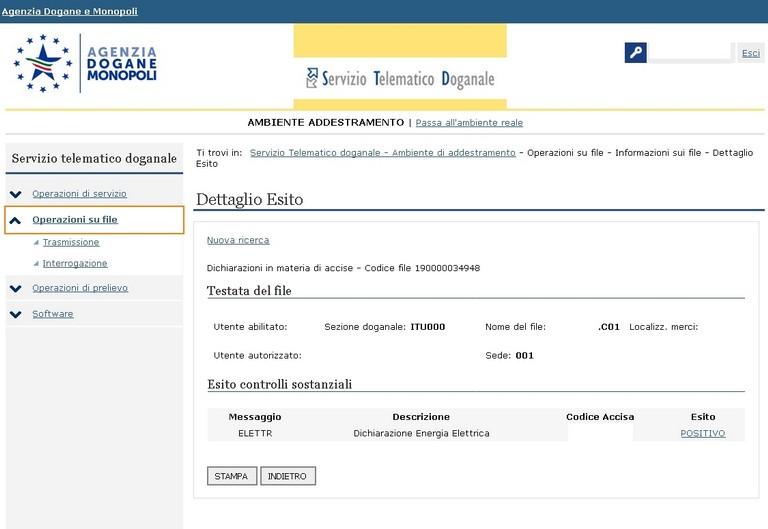Expand the Software section chevron

(16, 314)
